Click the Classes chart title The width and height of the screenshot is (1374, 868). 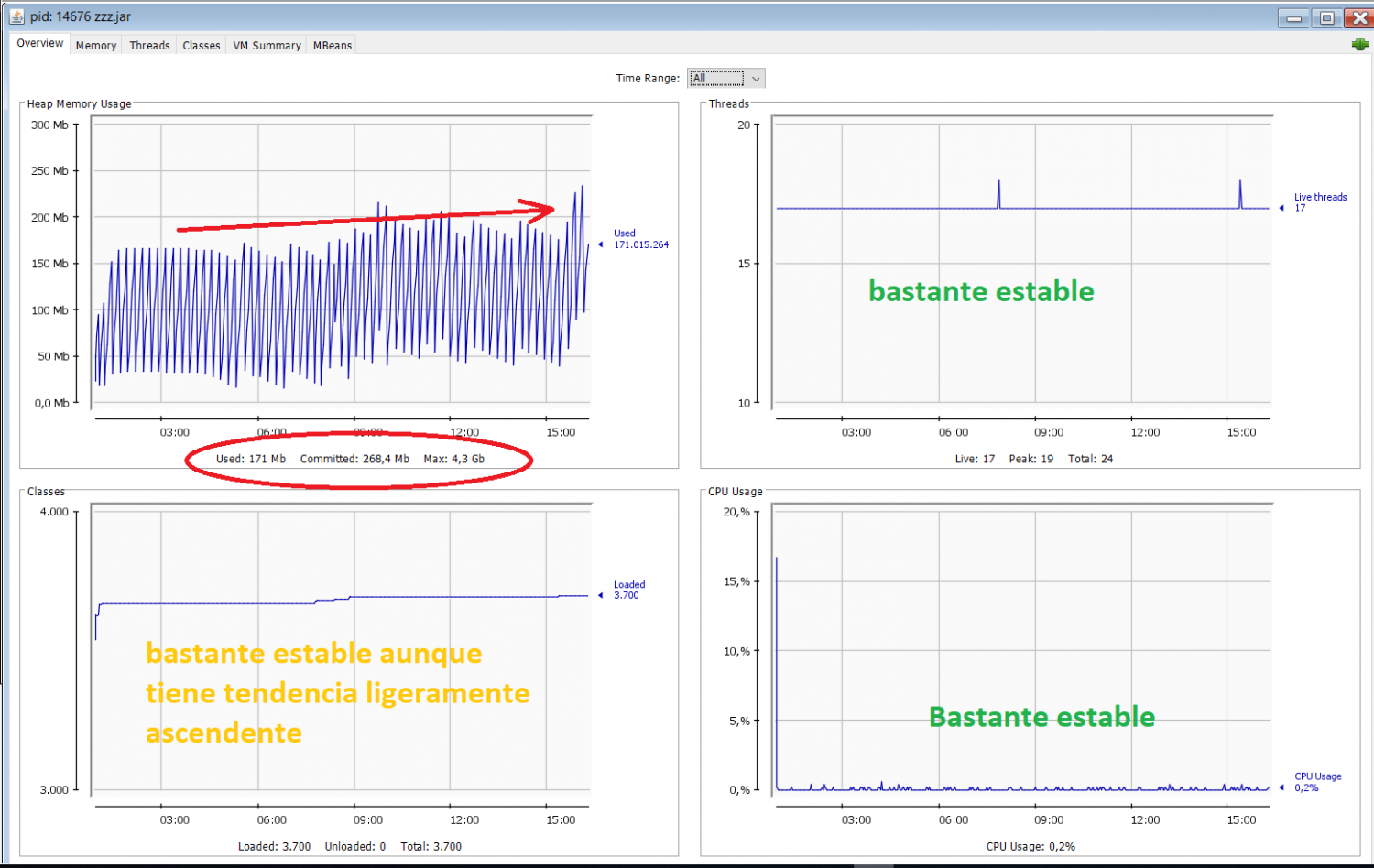46,492
